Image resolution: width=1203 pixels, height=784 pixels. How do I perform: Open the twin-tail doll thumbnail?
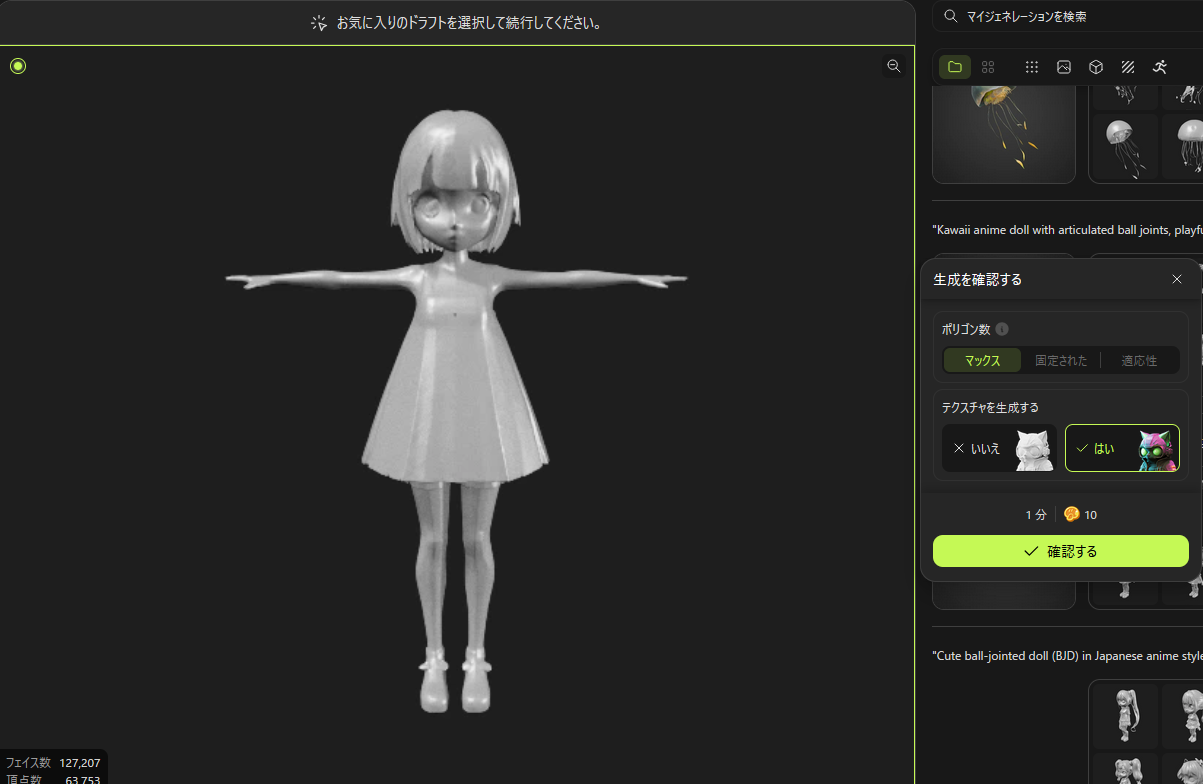tap(1124, 716)
